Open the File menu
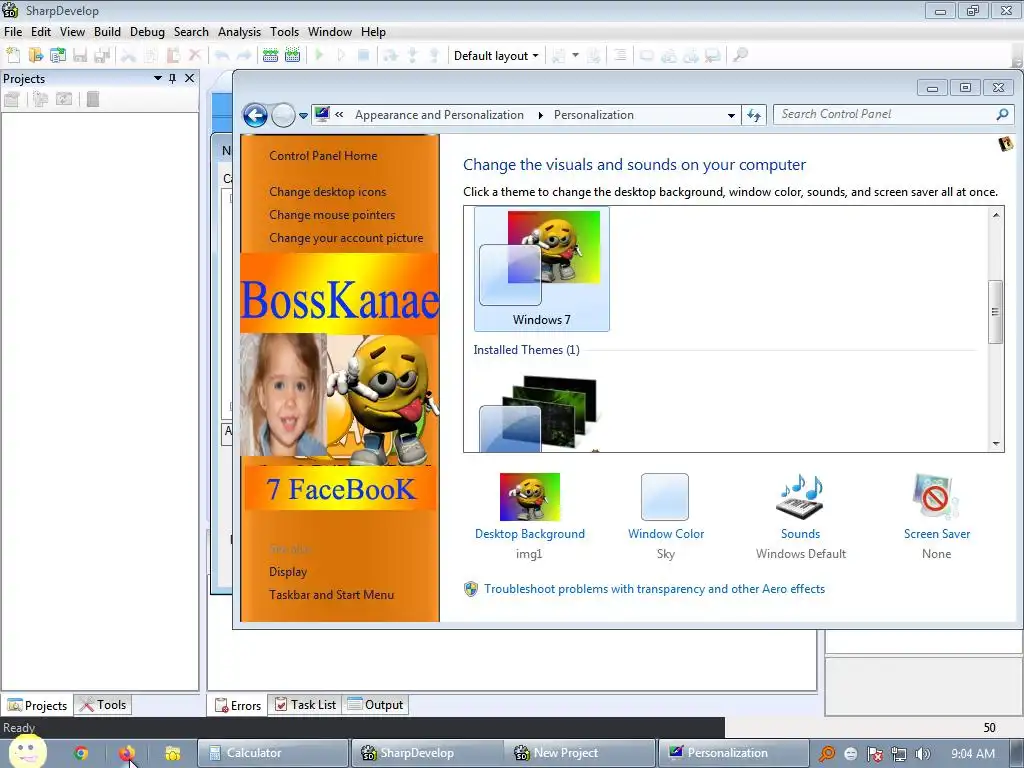Viewport: 1024px width, 768px height. click(12, 31)
